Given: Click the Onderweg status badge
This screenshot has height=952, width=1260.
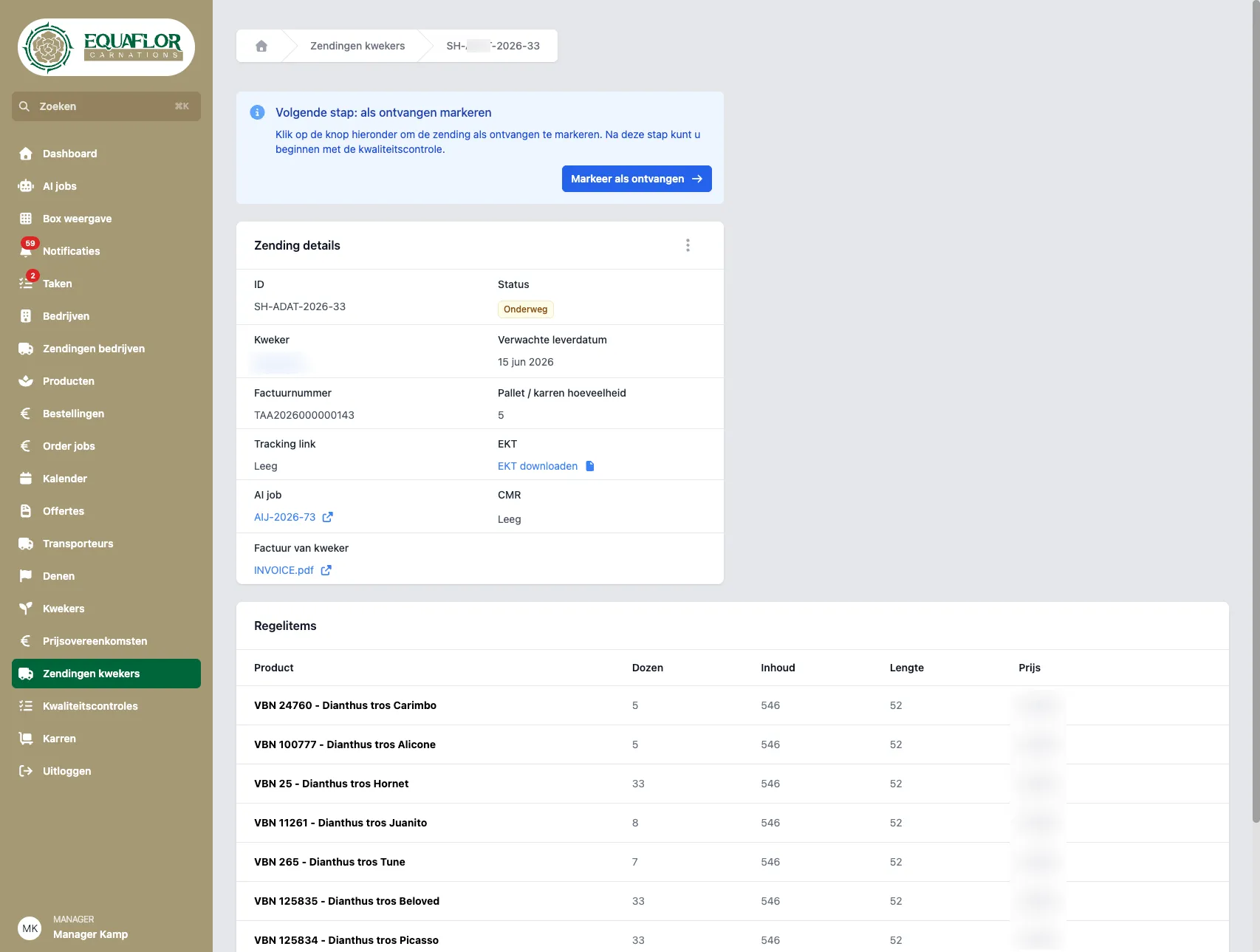Looking at the screenshot, I should pyautogui.click(x=526, y=309).
